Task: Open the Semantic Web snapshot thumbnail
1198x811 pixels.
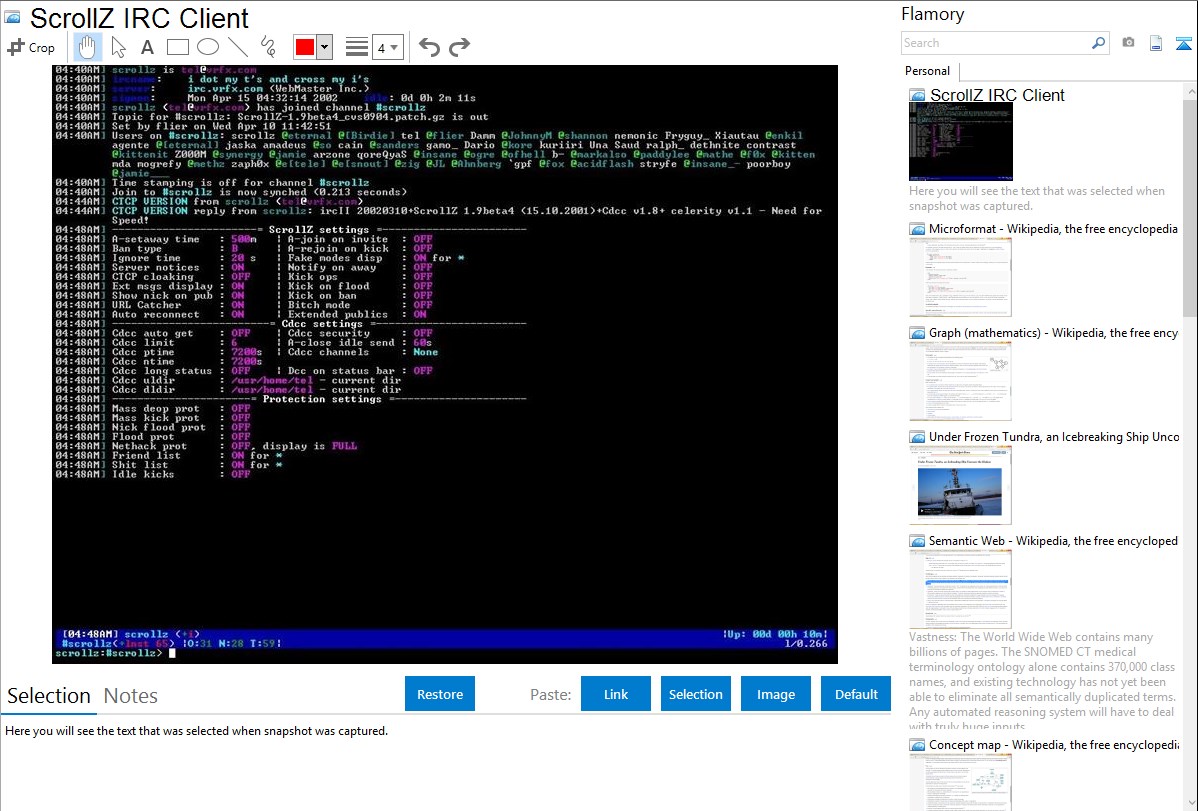Action: point(960,588)
